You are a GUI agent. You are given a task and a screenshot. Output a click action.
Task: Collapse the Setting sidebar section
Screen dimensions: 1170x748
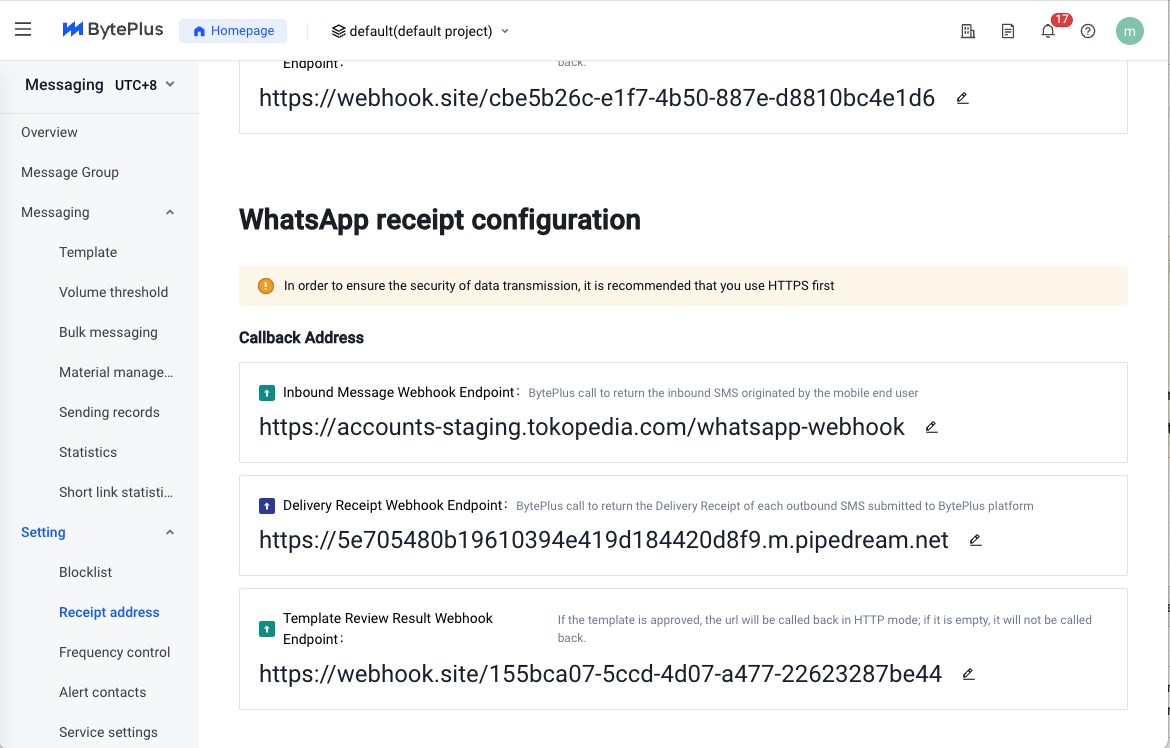(170, 532)
